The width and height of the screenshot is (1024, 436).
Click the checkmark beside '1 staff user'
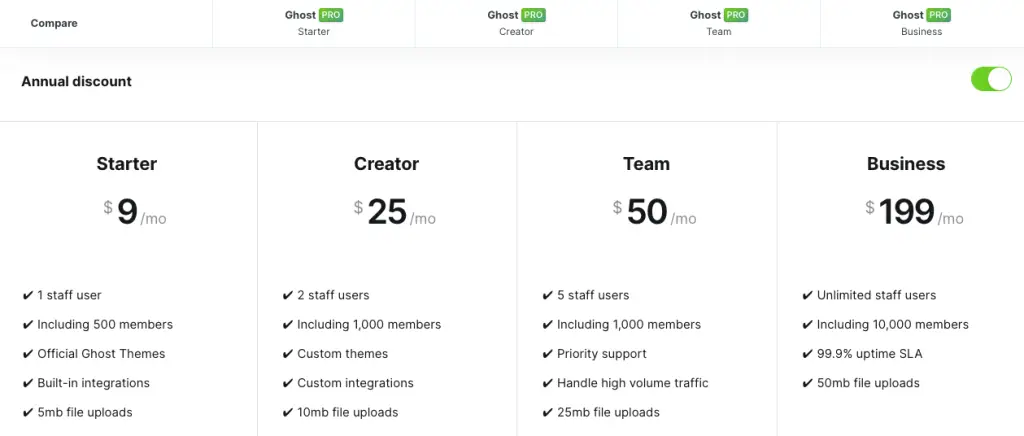(x=27, y=296)
